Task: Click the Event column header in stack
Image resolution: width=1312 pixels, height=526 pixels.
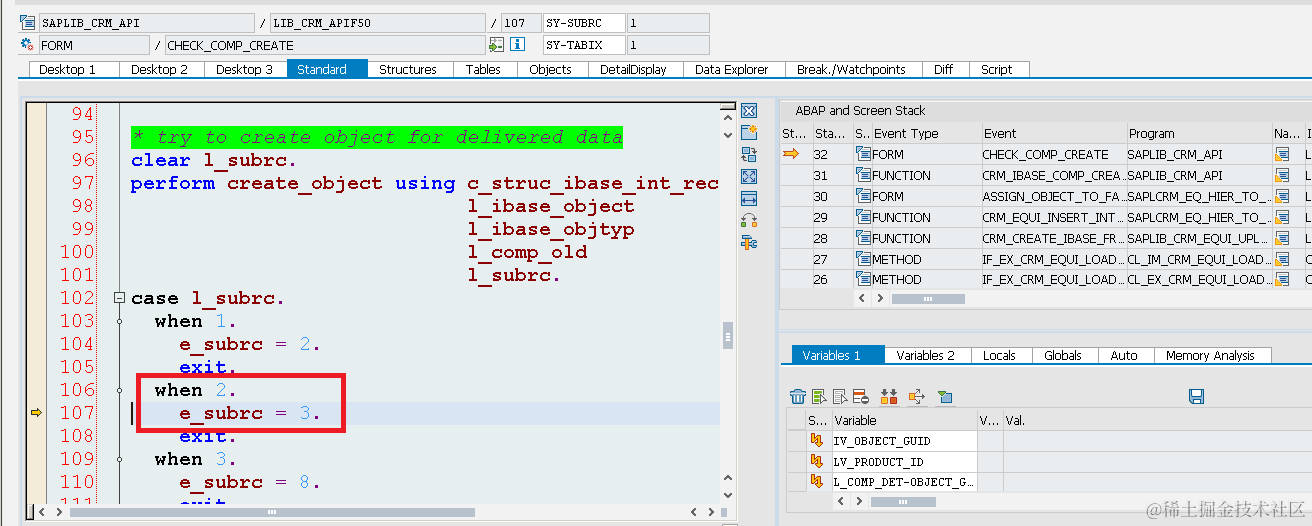Action: 1052,133
